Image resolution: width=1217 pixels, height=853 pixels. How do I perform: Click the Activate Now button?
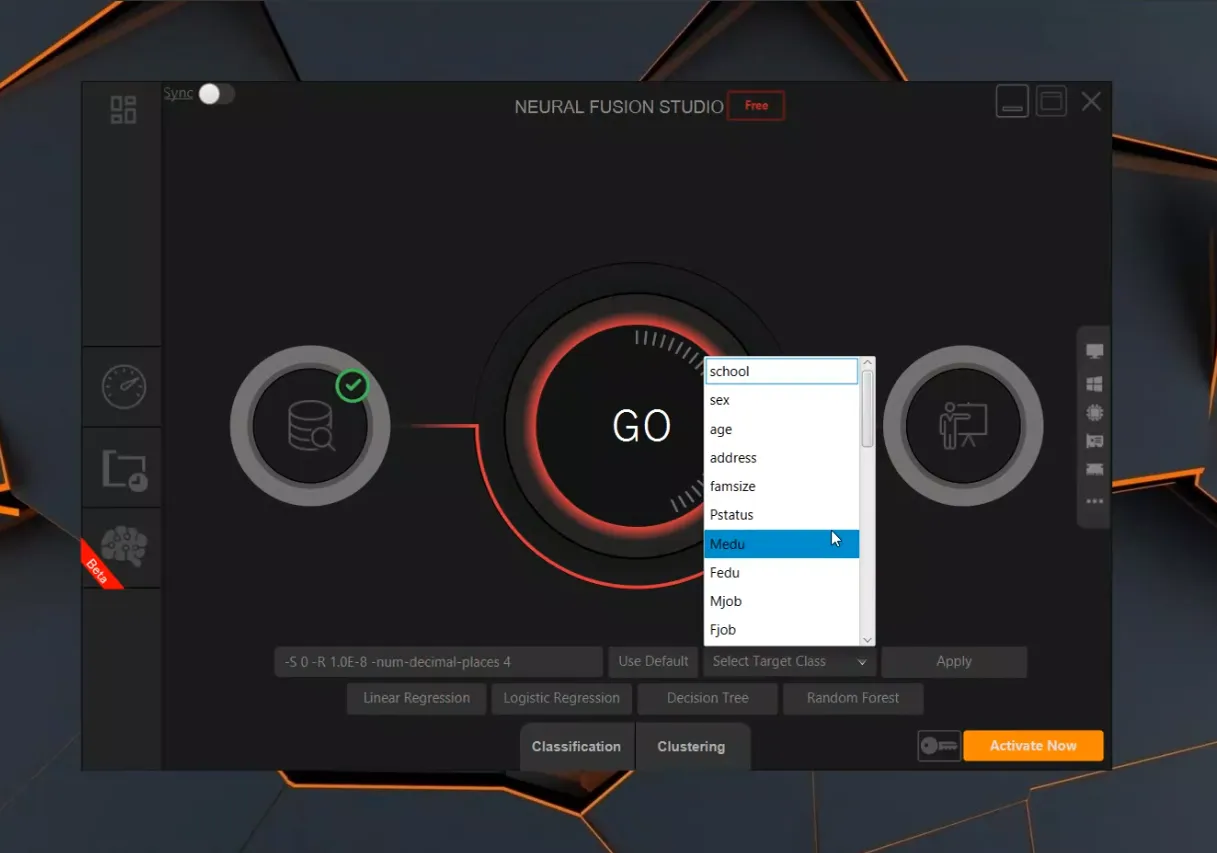pos(1033,746)
